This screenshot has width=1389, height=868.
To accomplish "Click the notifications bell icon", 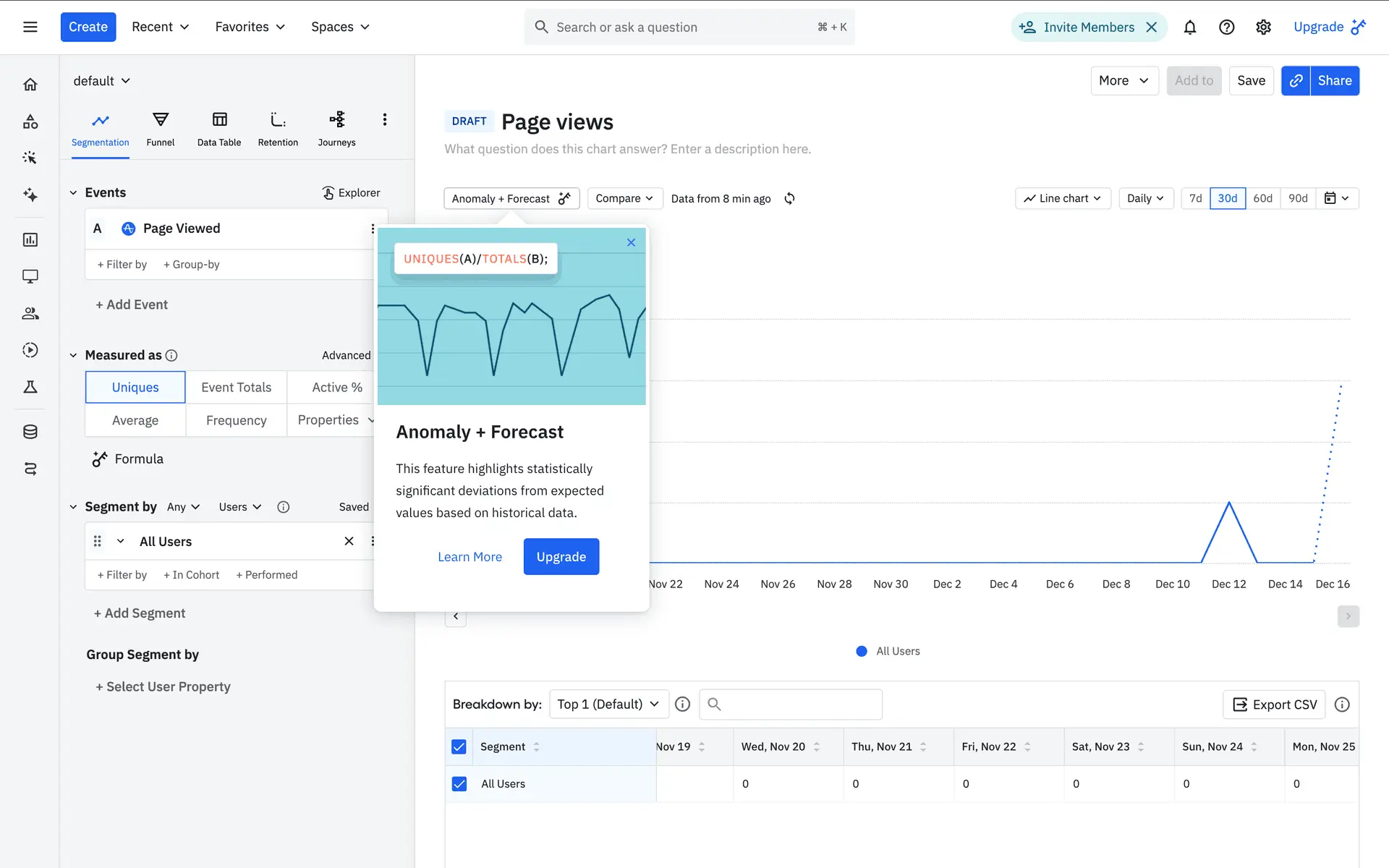I will [1189, 27].
